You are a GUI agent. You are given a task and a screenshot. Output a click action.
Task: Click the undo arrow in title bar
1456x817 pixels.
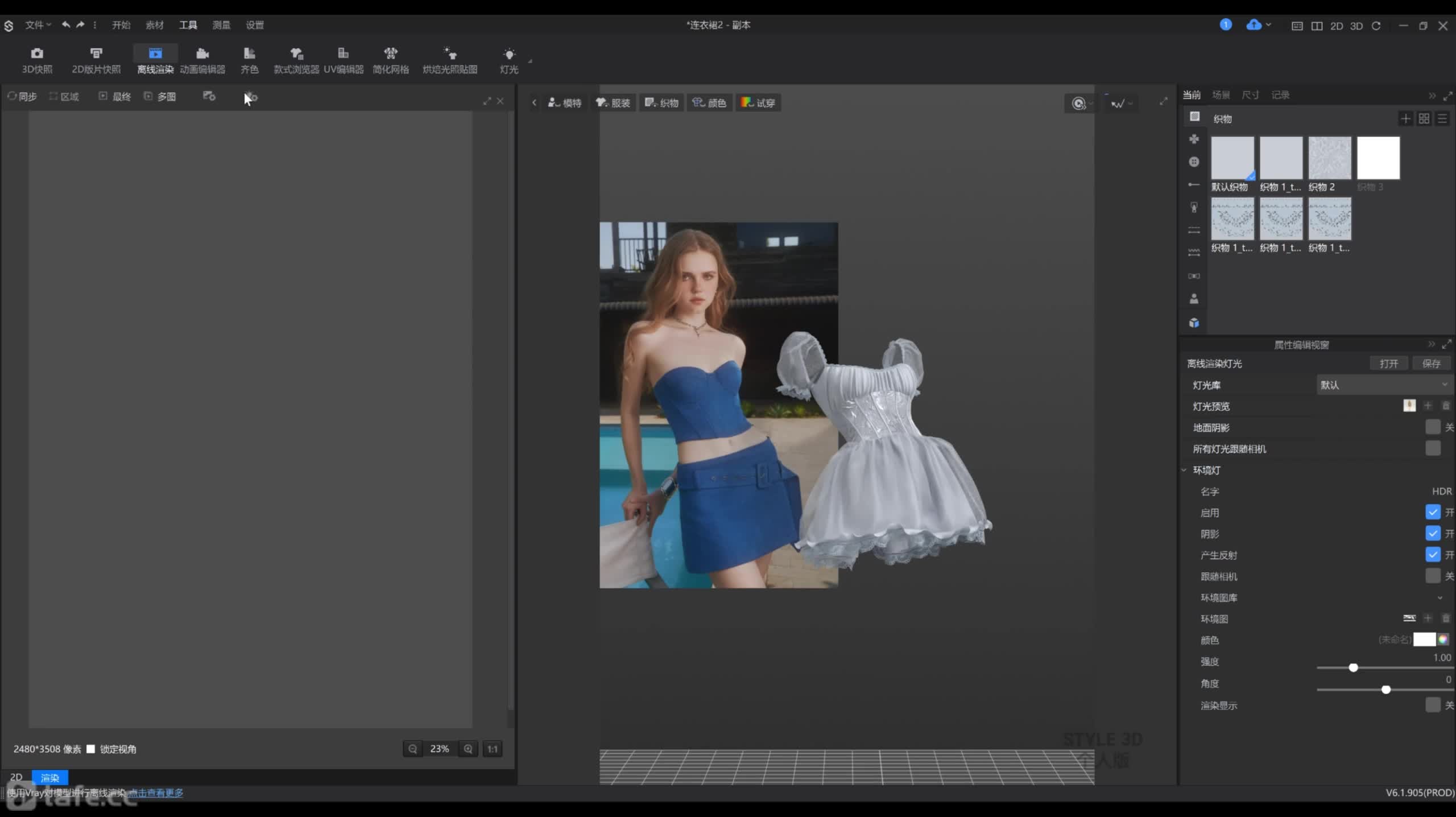coord(66,24)
